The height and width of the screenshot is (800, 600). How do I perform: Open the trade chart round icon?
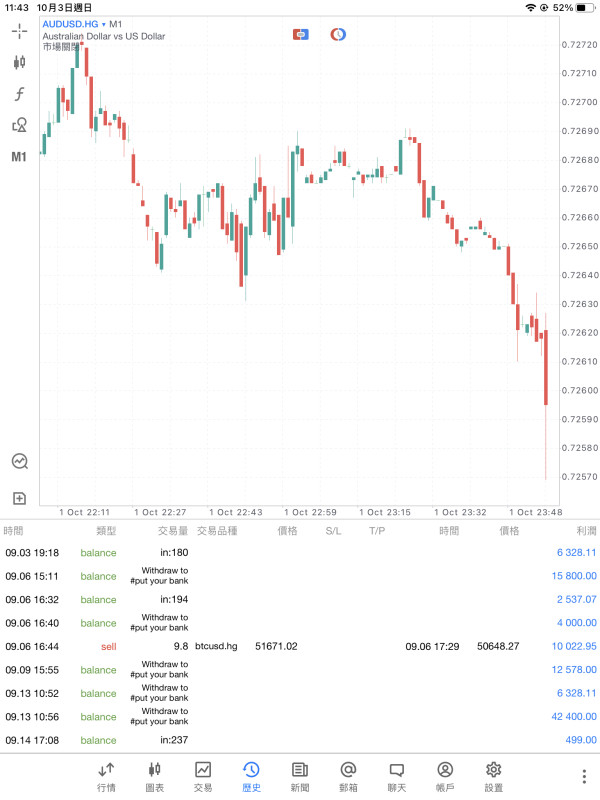19,461
